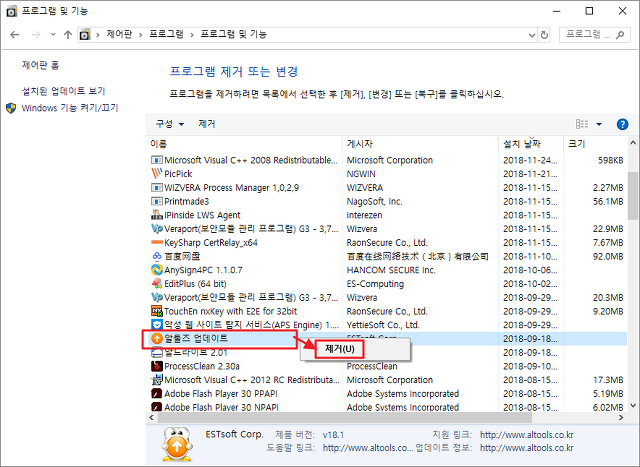This screenshot has width=640, height=467.
Task: Click the 9.20MB size cell
Action: 608,311
